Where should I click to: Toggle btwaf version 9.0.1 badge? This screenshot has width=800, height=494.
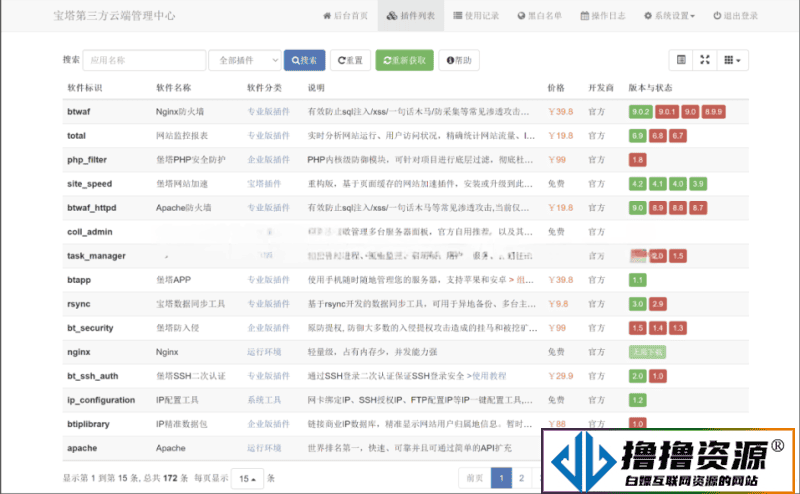coord(667,112)
